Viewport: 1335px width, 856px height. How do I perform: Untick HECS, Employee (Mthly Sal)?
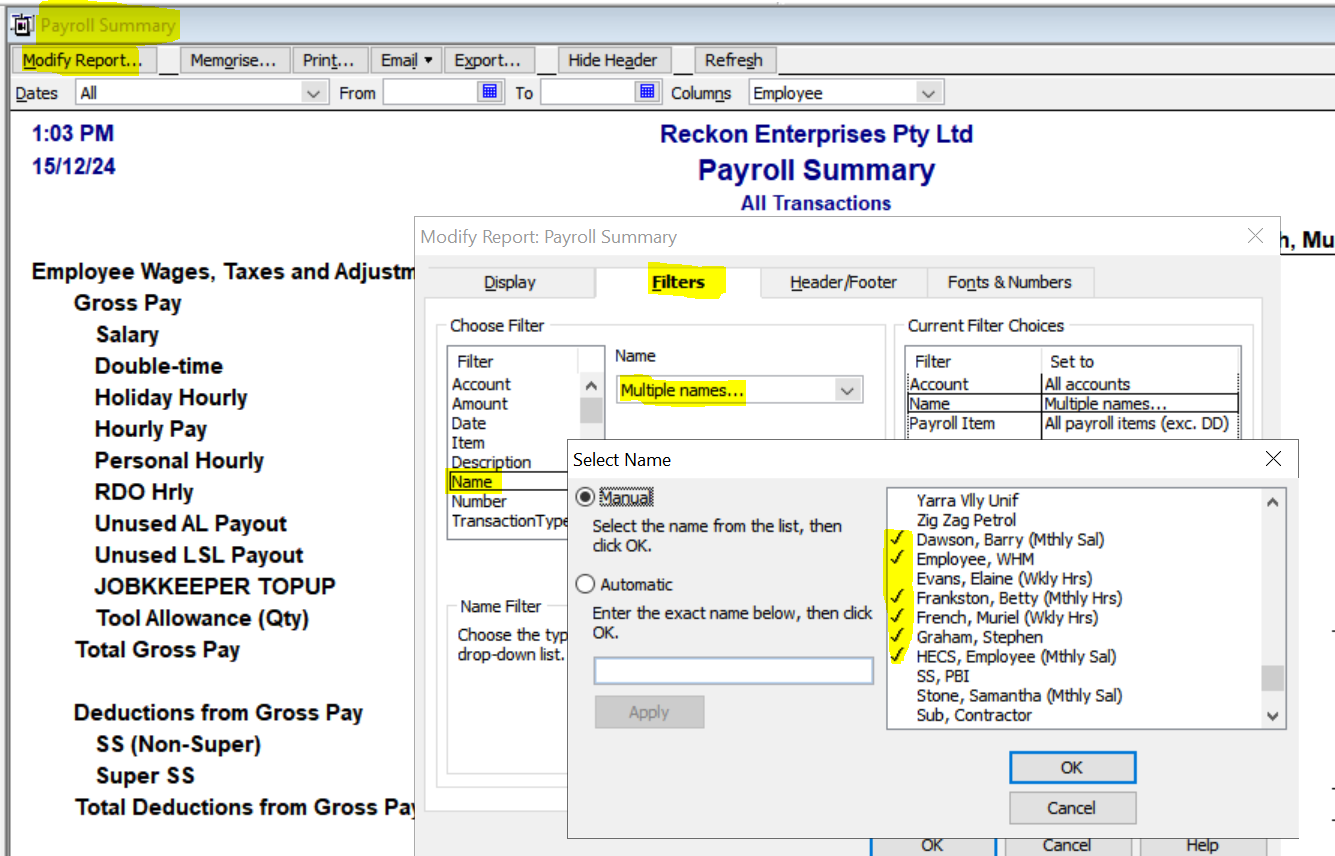(x=1016, y=656)
